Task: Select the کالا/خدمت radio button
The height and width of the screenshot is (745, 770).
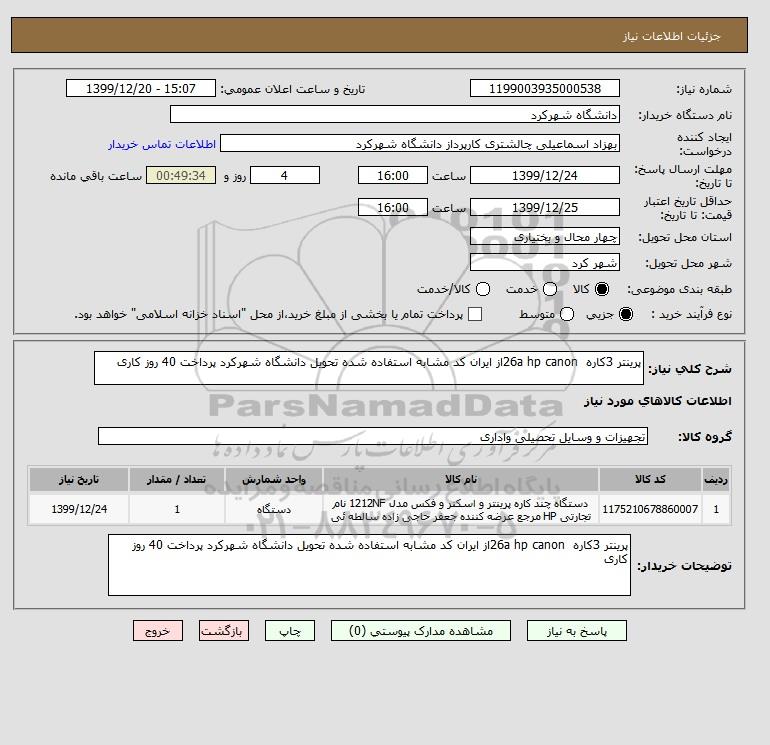Action: 483,289
